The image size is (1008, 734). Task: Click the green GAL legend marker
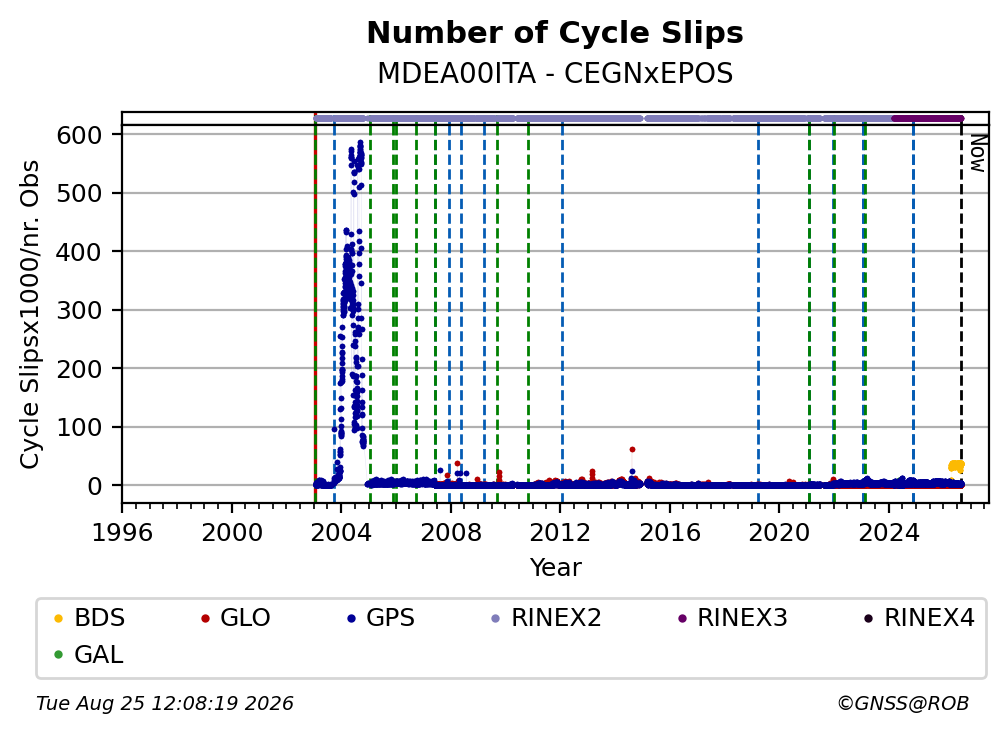pyautogui.click(x=58, y=656)
